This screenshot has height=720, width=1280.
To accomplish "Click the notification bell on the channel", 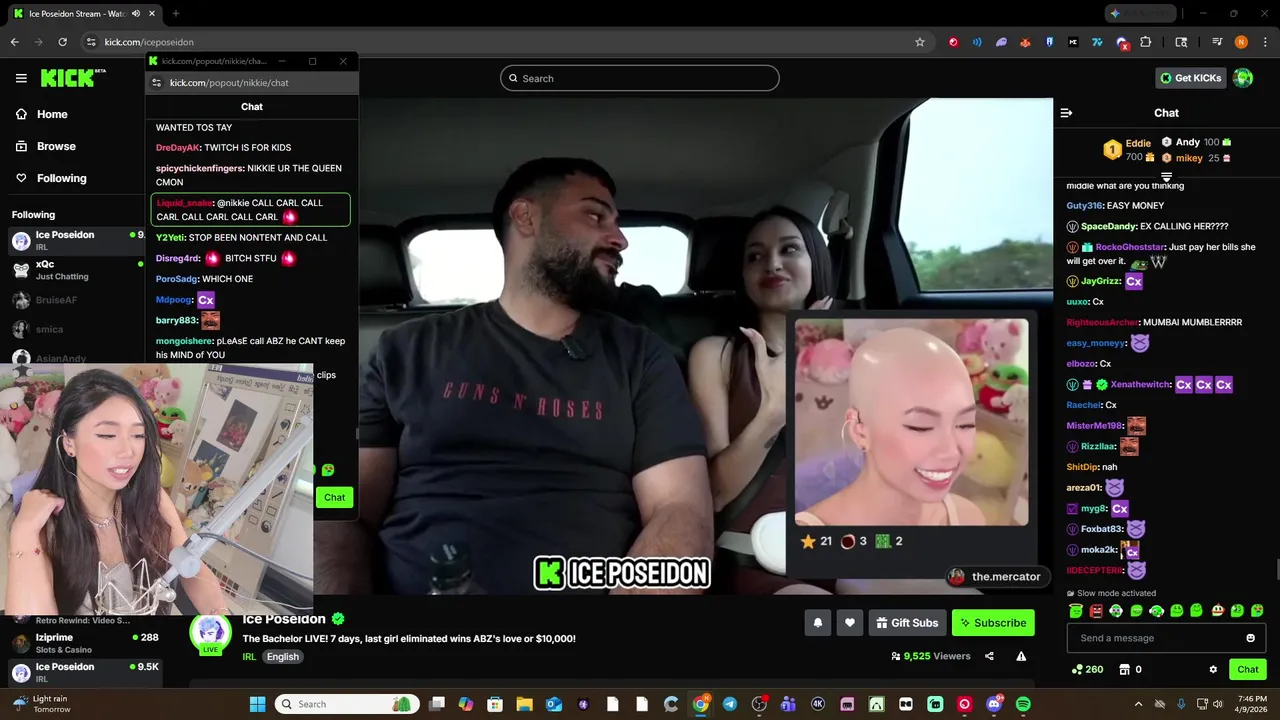I will point(818,623).
